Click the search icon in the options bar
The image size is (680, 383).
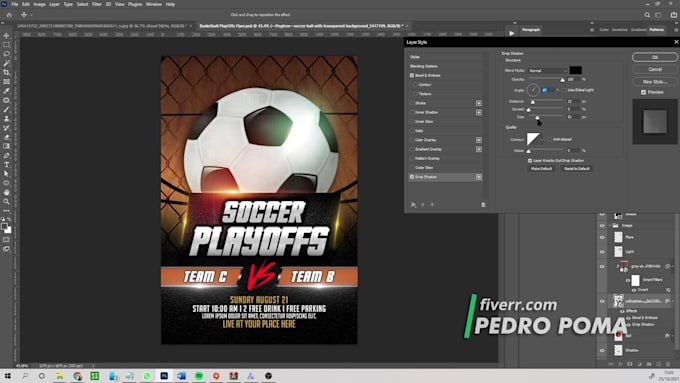click(647, 15)
